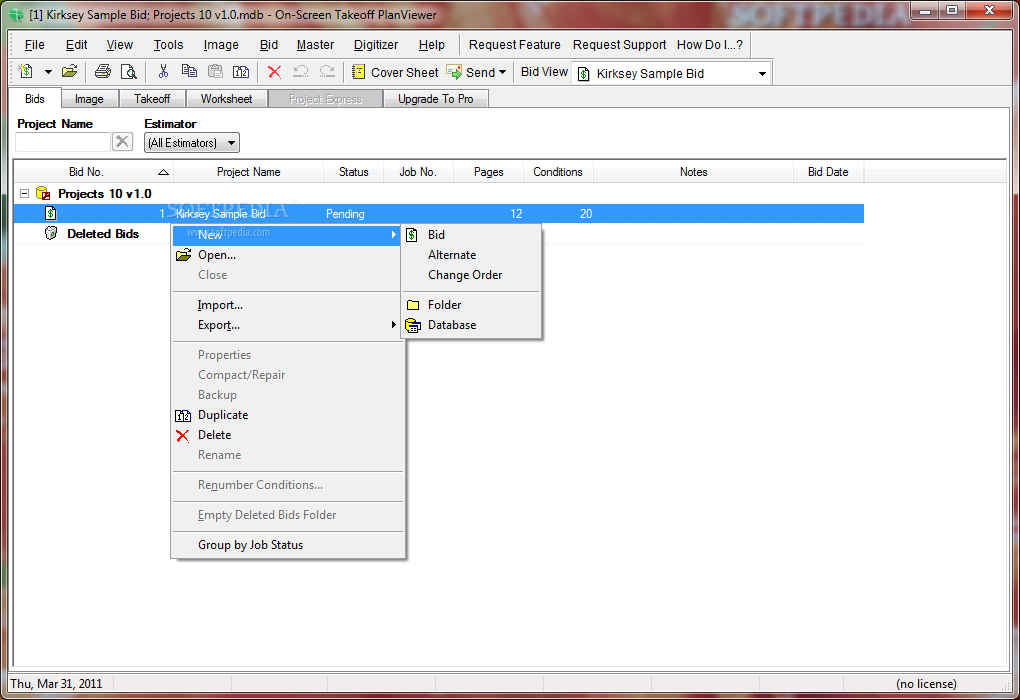Click Group by Job Status in context menu
Viewport: 1020px width, 700px height.
pyautogui.click(x=288, y=545)
